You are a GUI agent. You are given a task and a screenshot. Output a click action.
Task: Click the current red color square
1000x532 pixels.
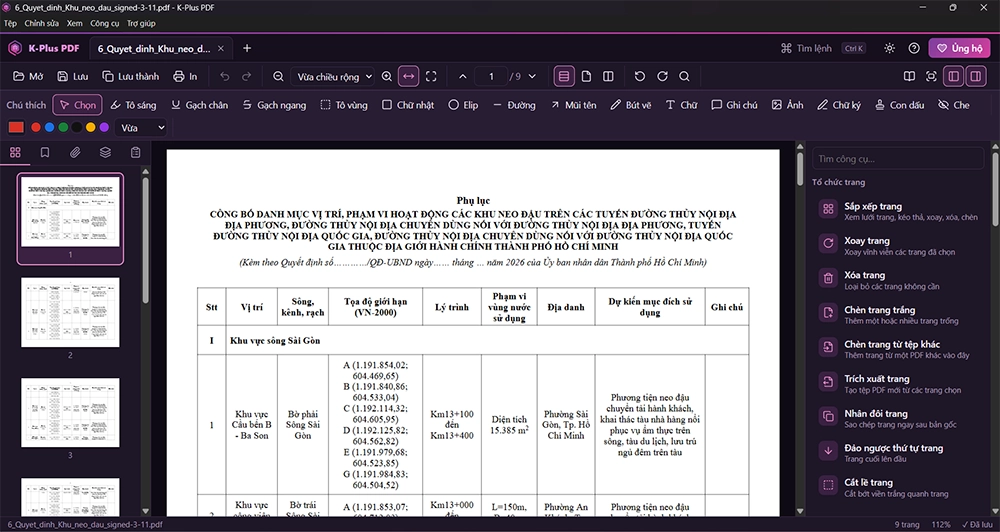coord(16,128)
